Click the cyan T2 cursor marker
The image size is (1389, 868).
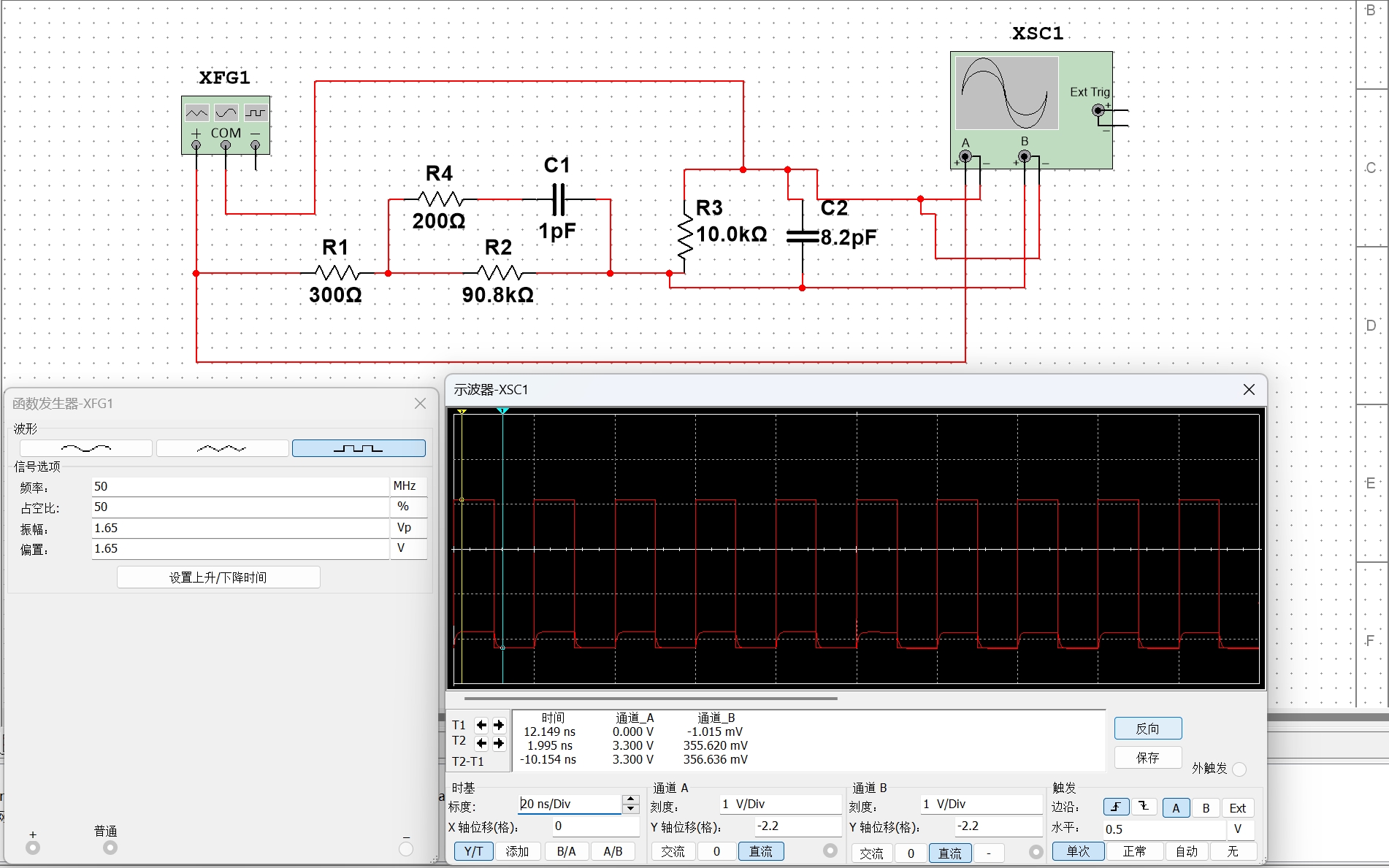(x=502, y=412)
